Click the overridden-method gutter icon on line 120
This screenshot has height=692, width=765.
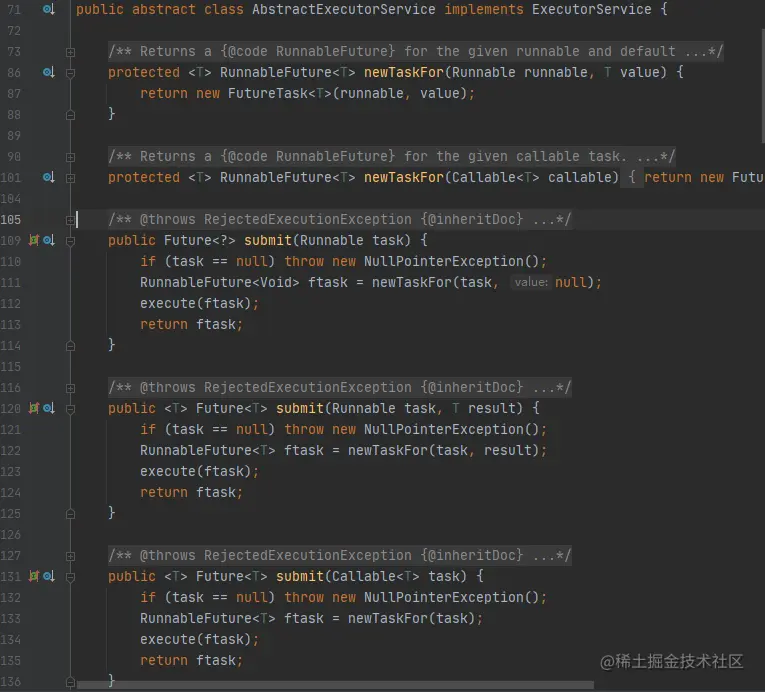pyautogui.click(x=48, y=408)
